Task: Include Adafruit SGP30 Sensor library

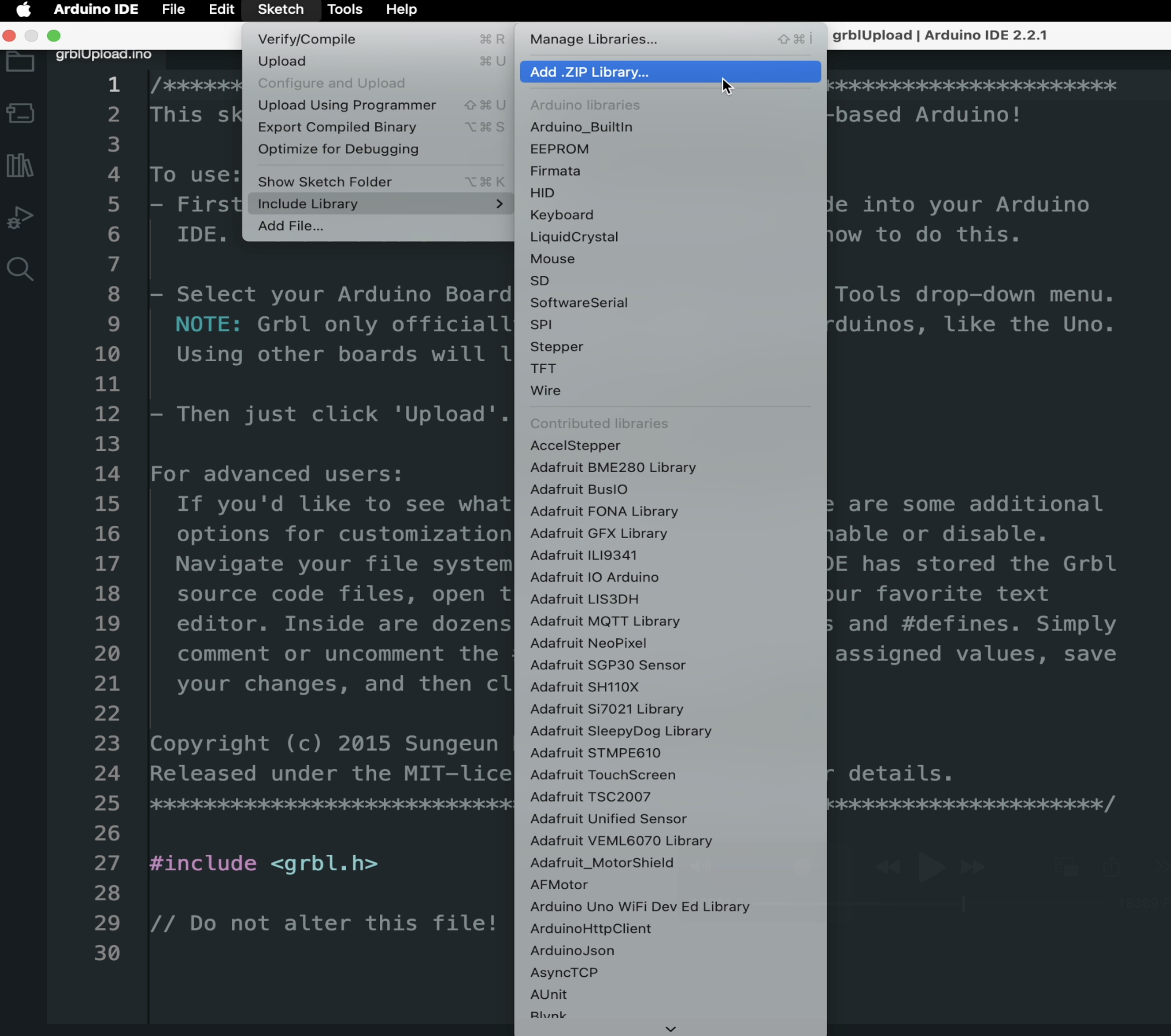Action: point(670,665)
